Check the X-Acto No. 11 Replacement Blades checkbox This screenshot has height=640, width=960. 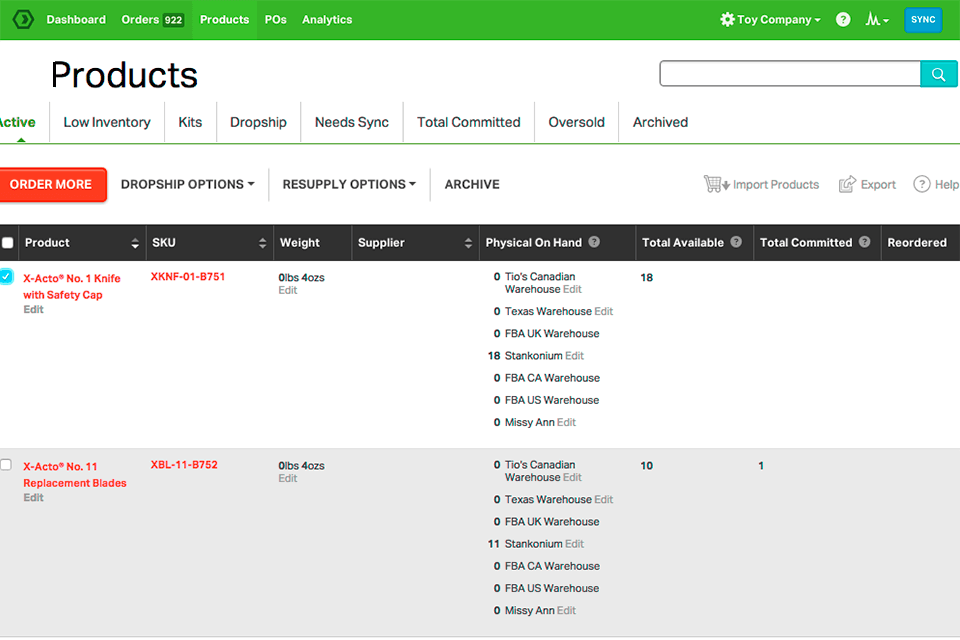[6, 464]
